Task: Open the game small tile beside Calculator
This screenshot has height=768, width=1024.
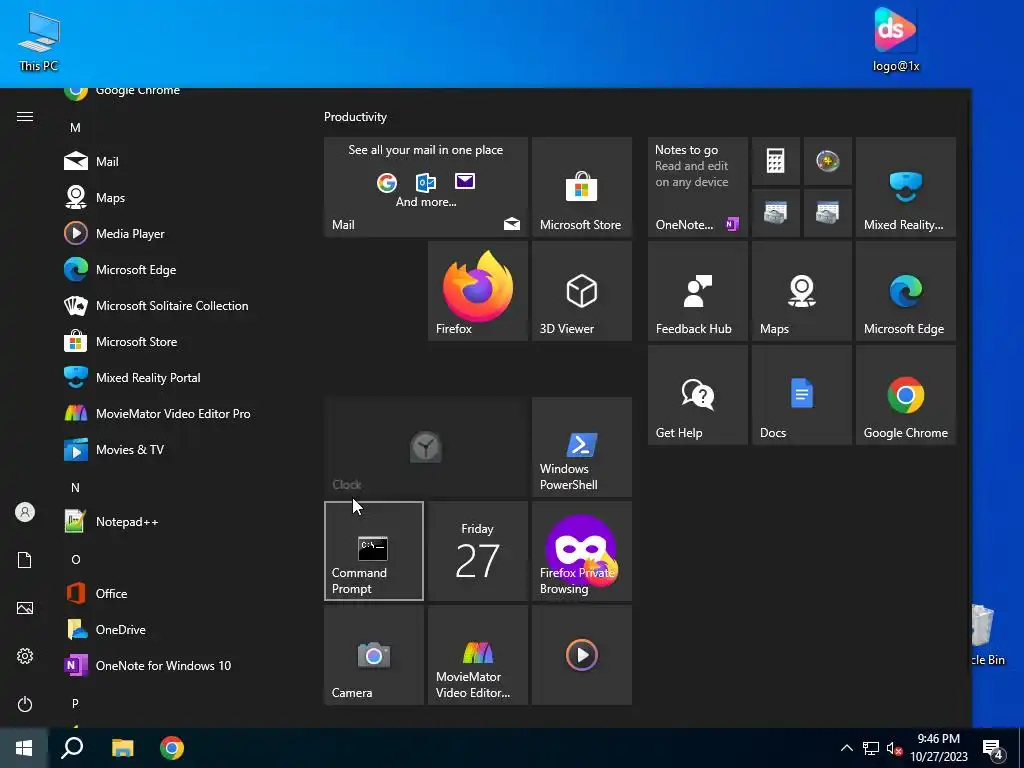Action: click(827, 161)
